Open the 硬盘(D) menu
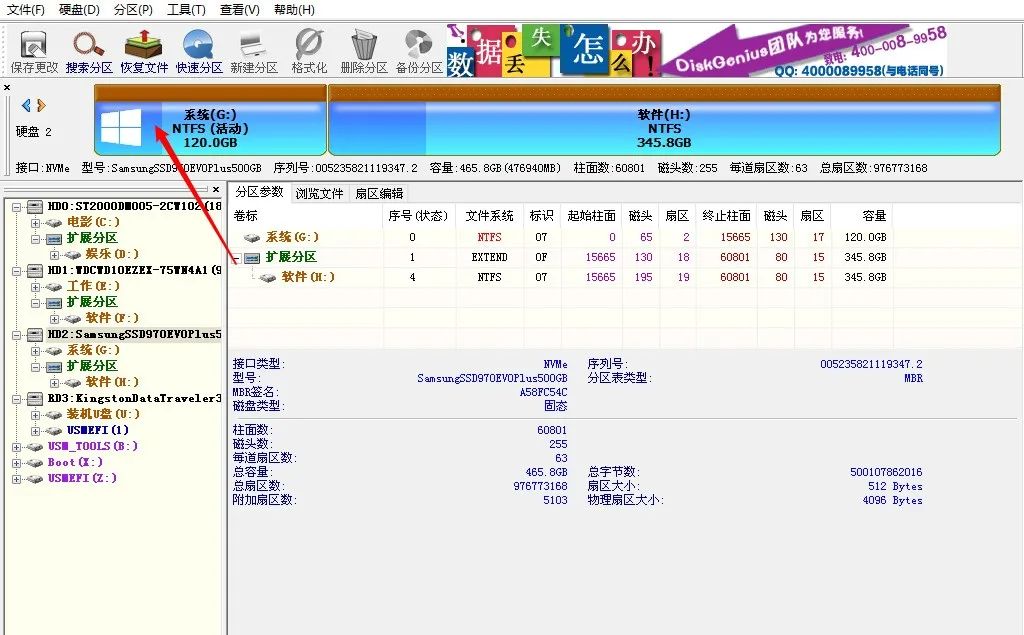The height and width of the screenshot is (635, 1024). coord(79,10)
